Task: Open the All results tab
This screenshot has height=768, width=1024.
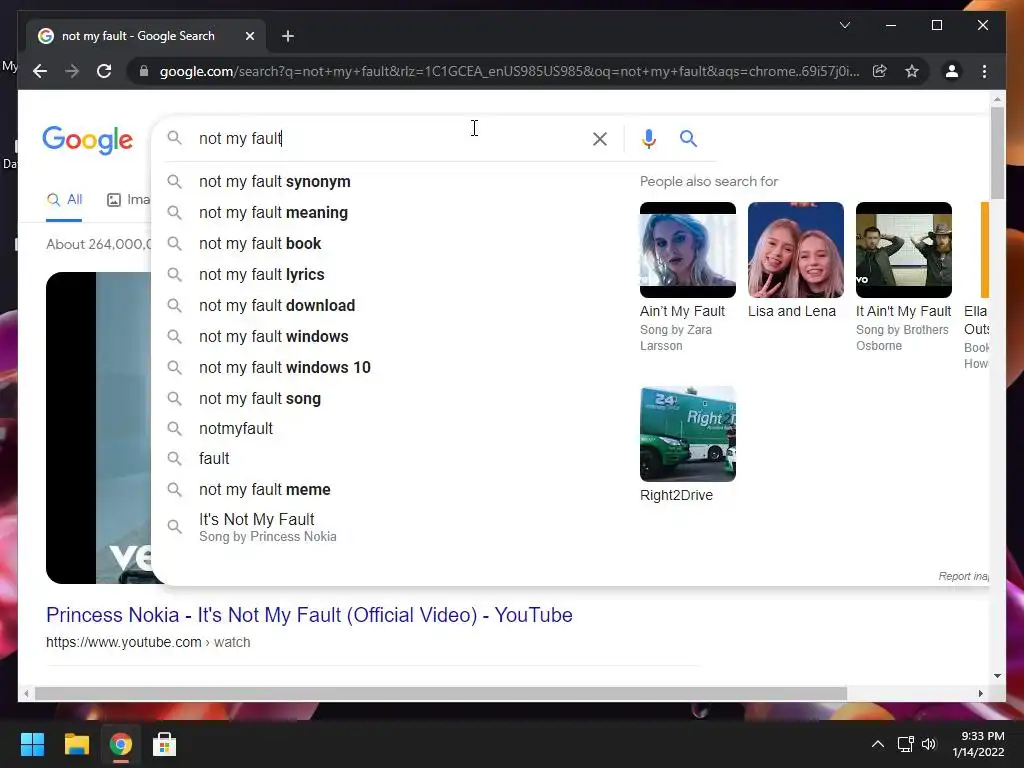Action: click(65, 200)
